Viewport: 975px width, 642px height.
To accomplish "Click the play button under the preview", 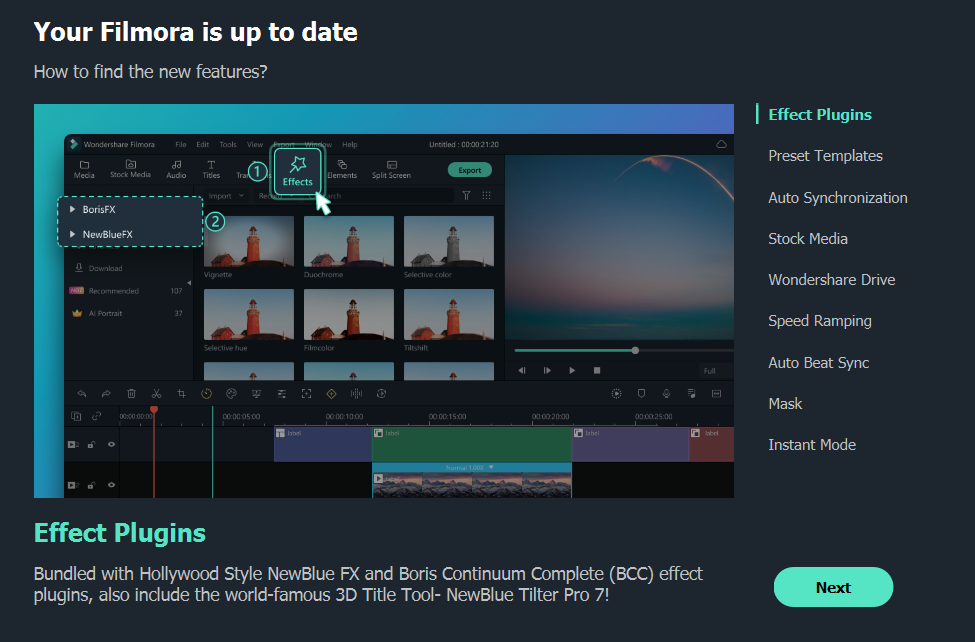I will [572, 370].
